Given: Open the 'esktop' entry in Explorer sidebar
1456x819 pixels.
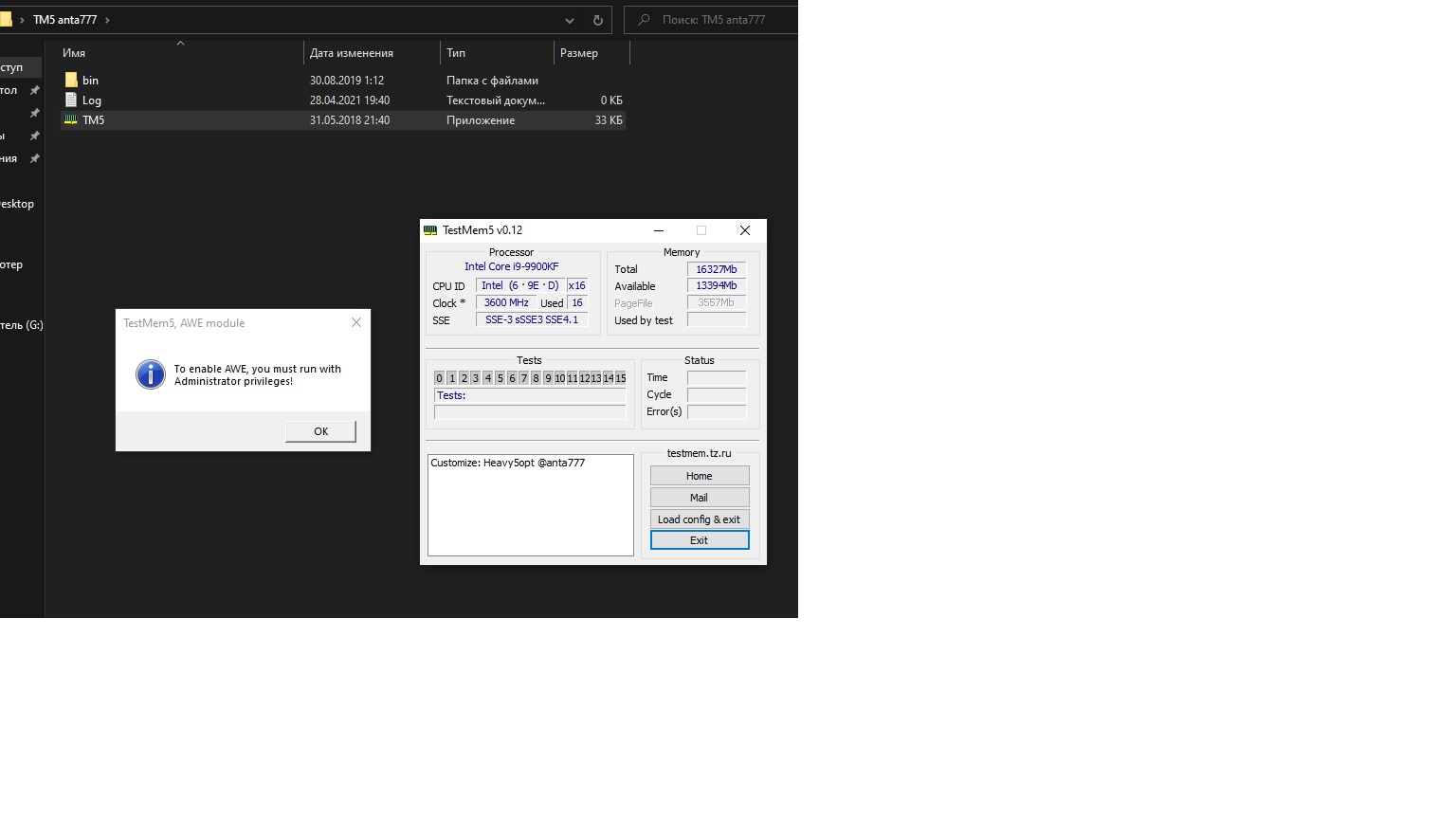Looking at the screenshot, I should point(17,204).
